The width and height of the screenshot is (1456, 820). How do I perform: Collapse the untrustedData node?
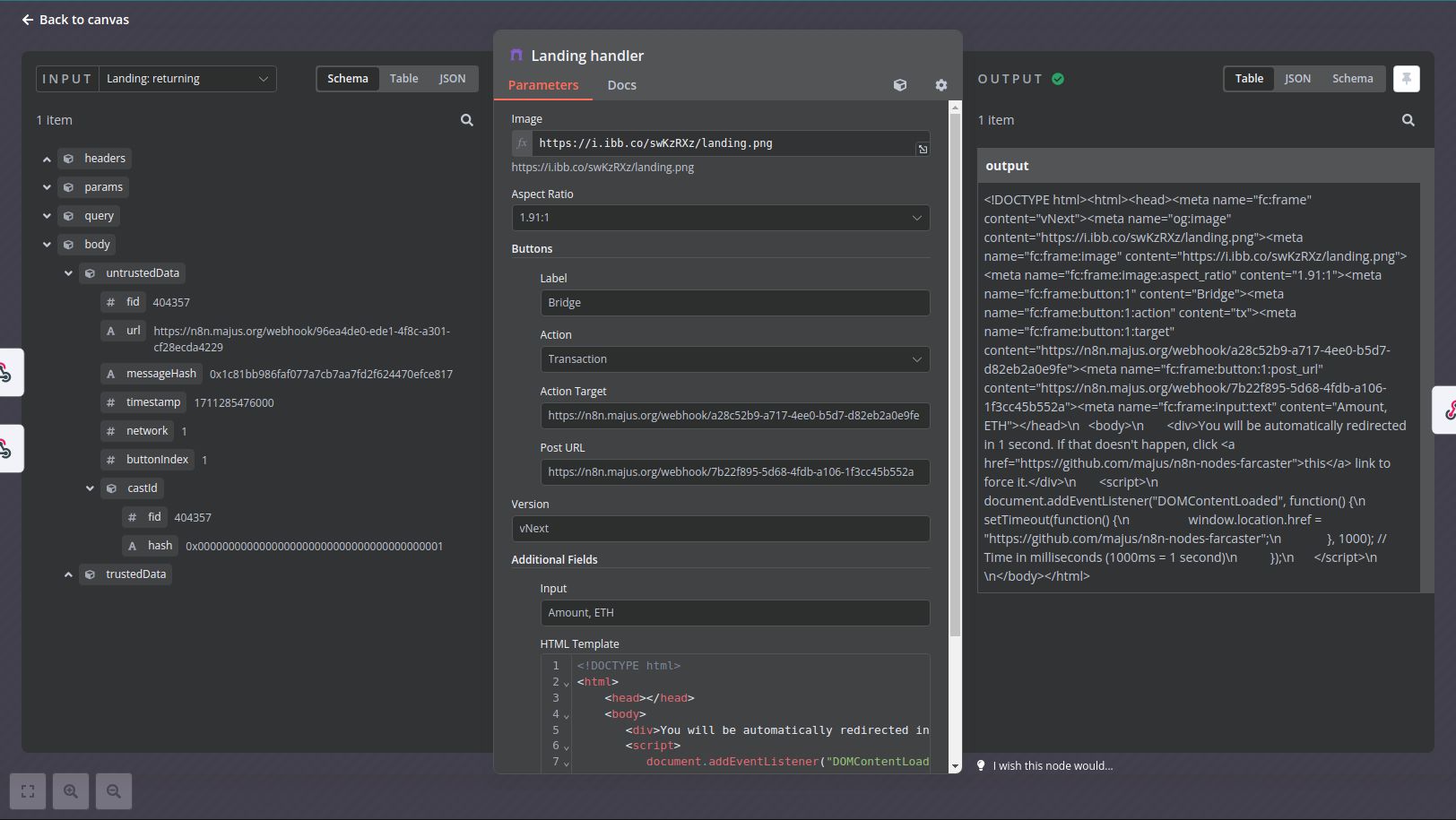pos(68,273)
